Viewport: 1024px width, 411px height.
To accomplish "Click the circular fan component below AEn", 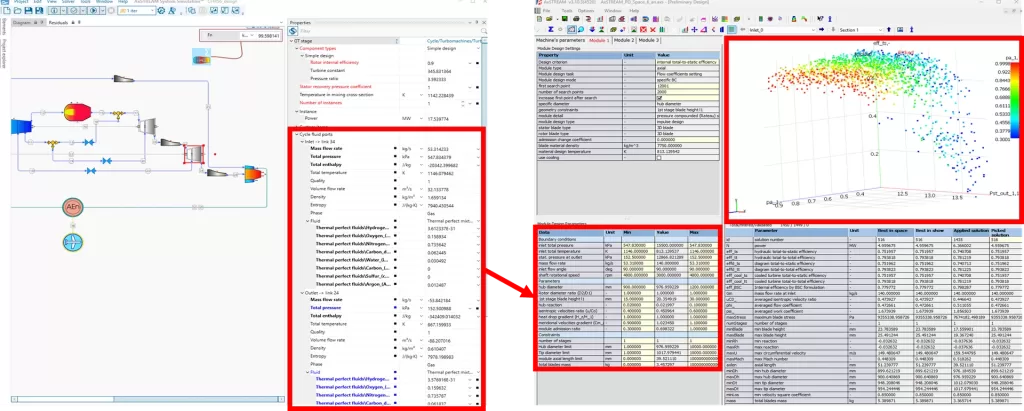I will click(74, 242).
